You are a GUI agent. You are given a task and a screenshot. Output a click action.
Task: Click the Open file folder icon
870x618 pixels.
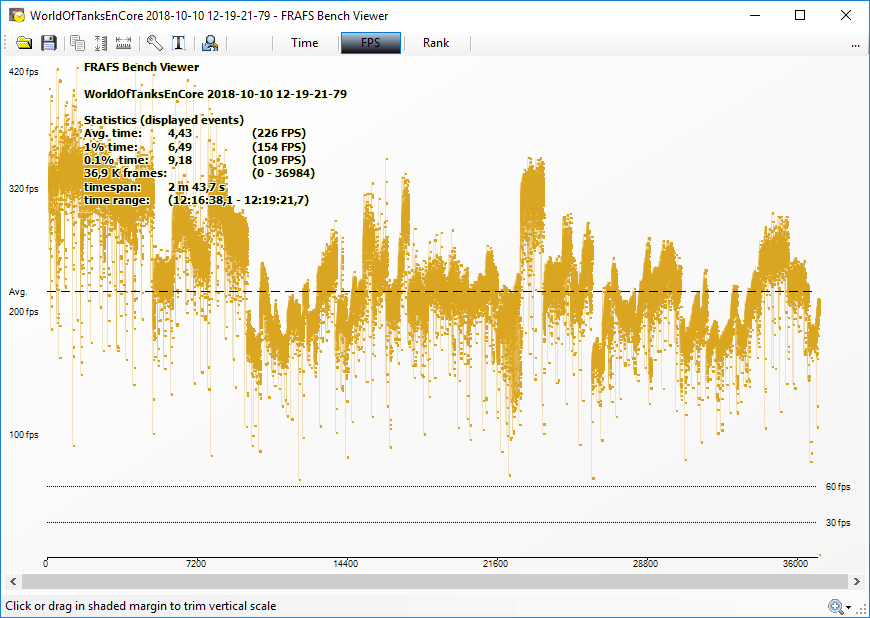click(23, 43)
